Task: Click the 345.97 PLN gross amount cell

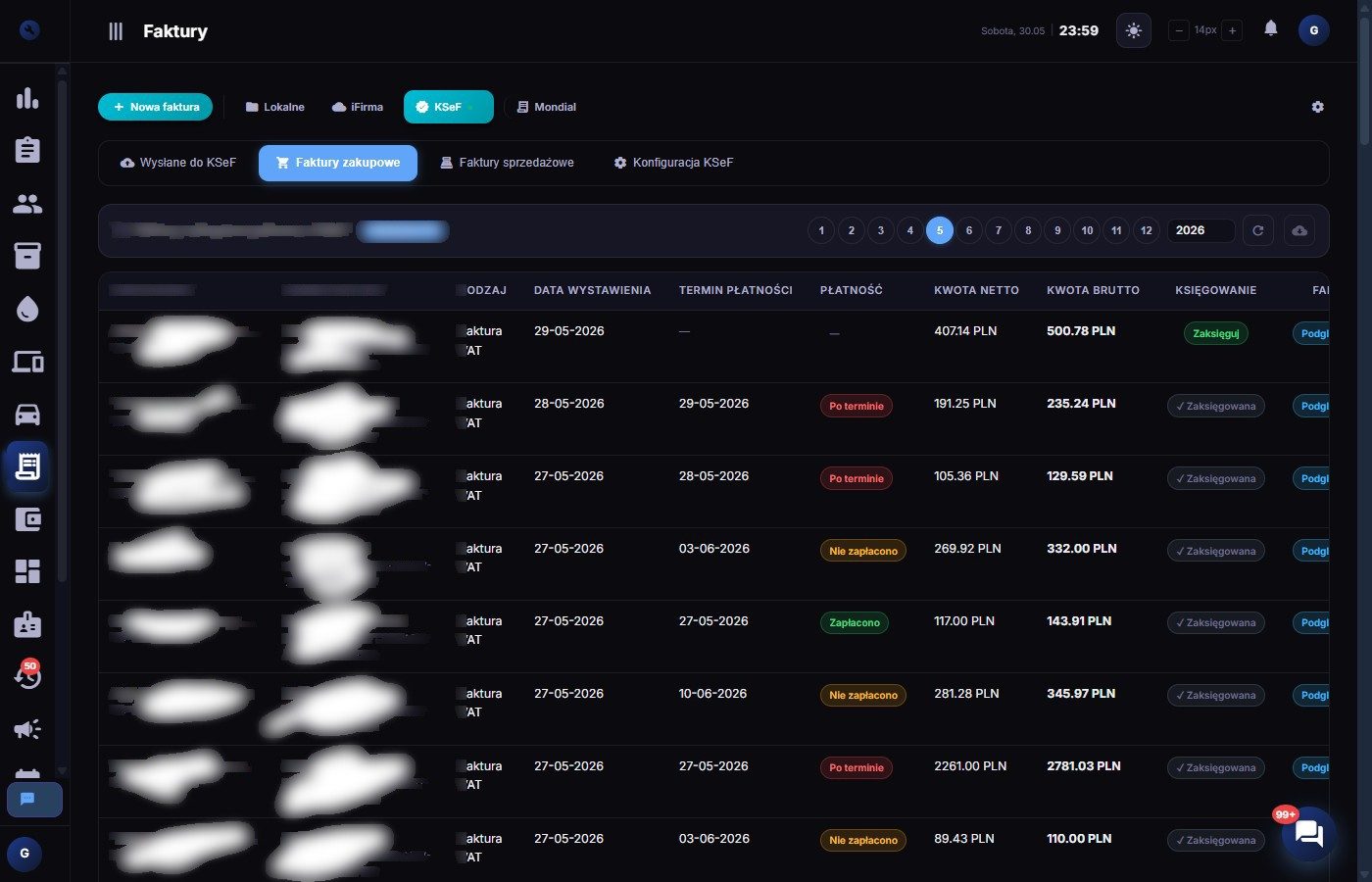Action: tap(1081, 694)
